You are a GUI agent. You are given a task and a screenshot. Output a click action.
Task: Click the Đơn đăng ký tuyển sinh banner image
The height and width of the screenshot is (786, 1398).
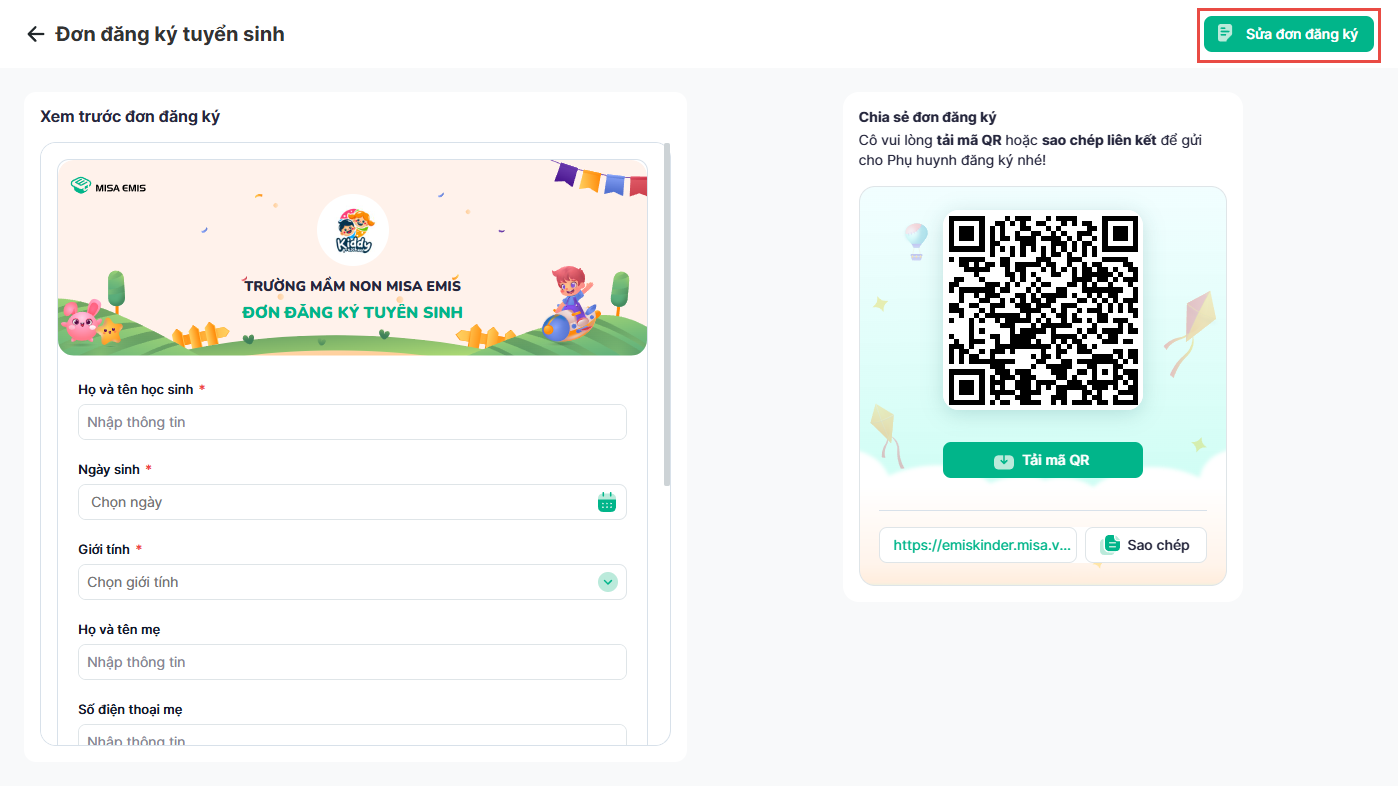coord(352,257)
